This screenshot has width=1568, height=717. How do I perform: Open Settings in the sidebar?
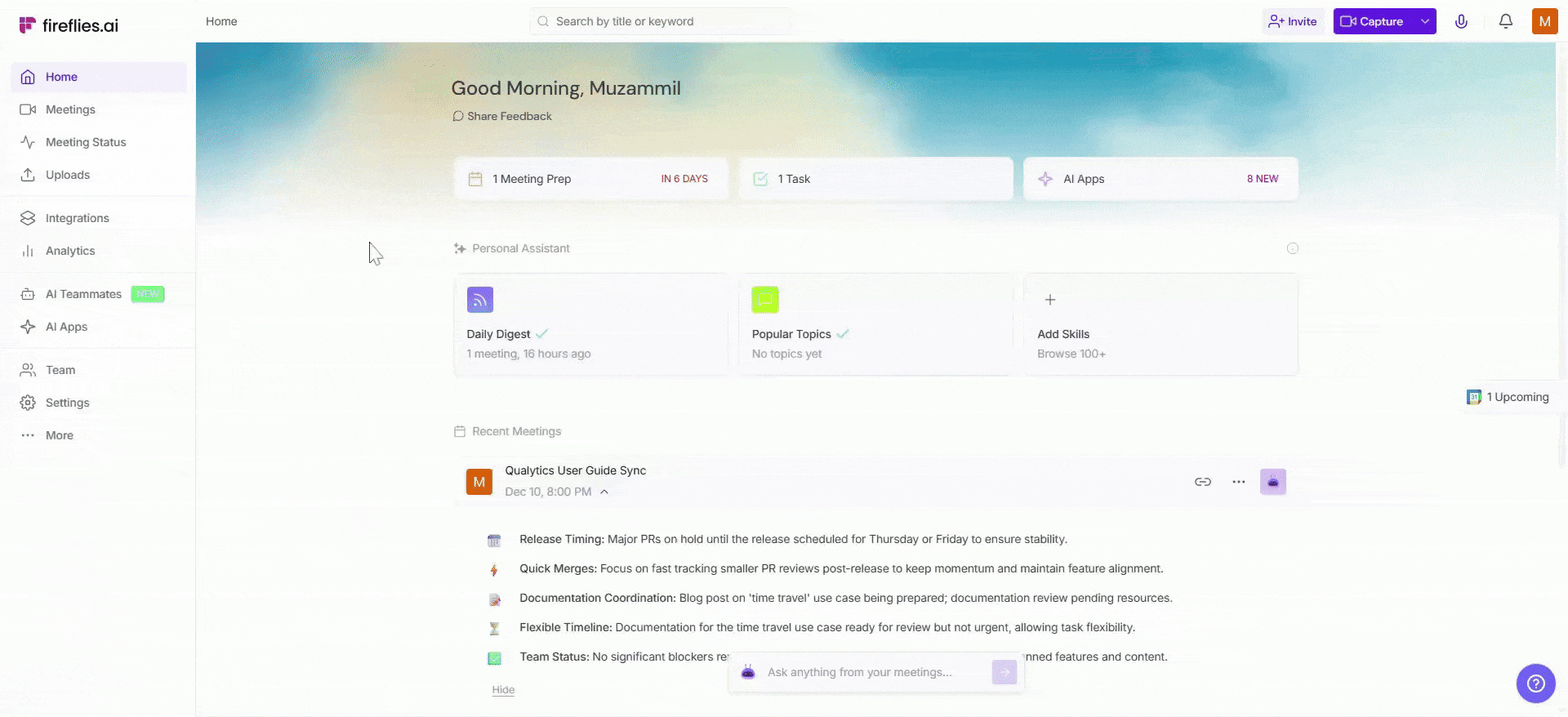(x=99, y=403)
